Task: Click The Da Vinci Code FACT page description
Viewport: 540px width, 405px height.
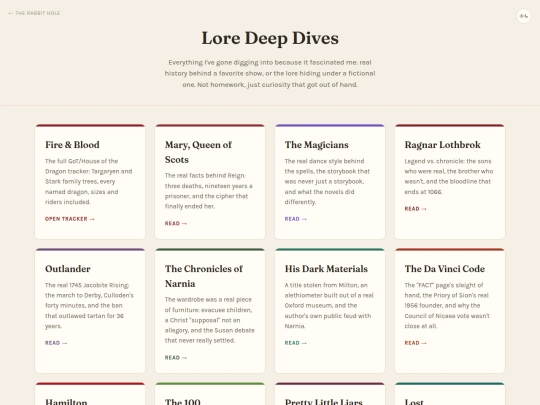Action: pyautogui.click(x=447, y=305)
